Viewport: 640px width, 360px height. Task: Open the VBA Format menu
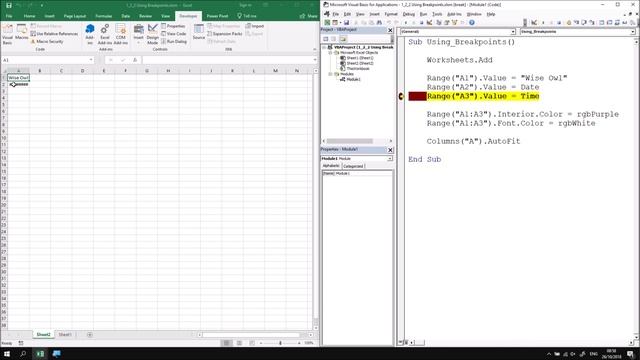[x=391, y=14]
